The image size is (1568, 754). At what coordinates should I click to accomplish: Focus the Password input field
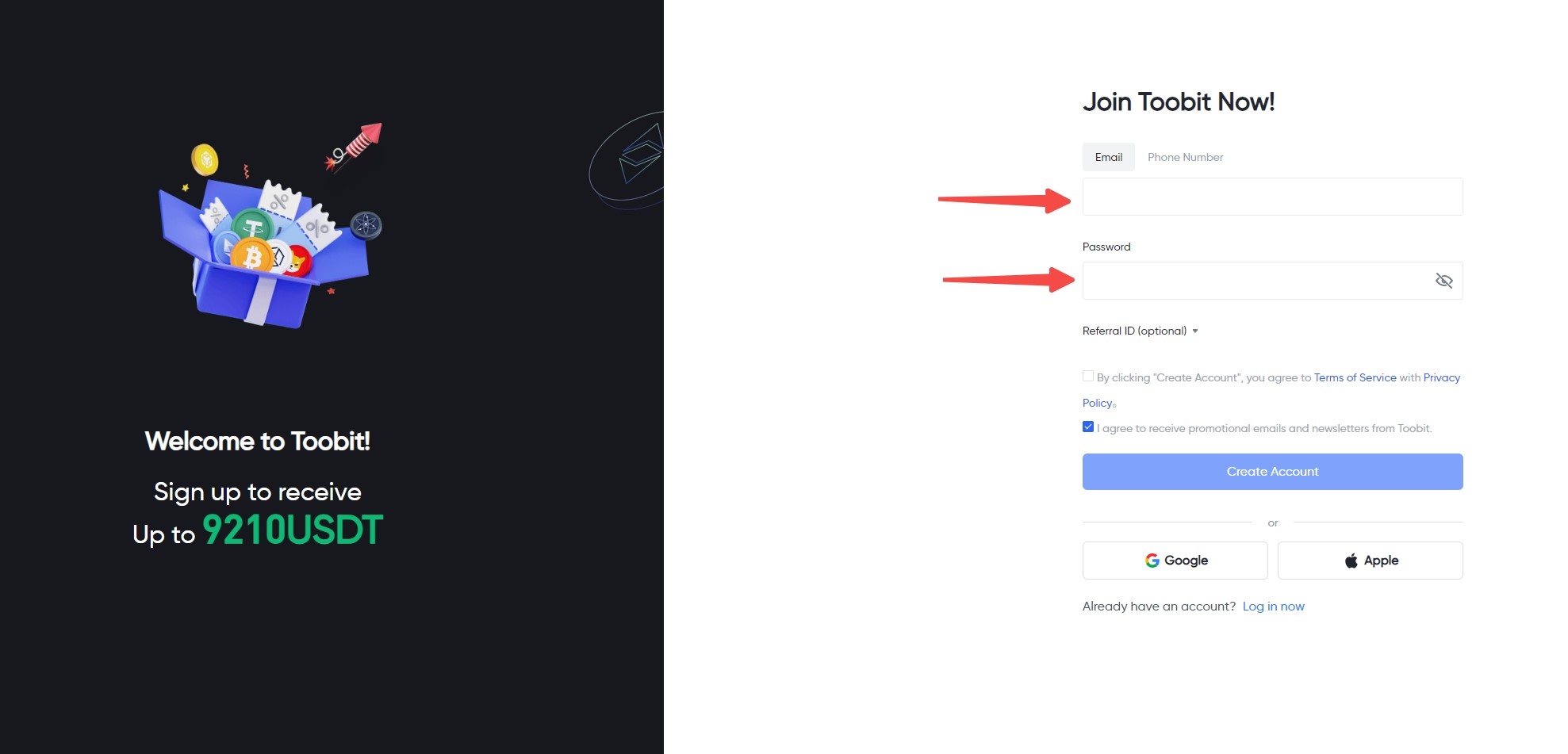[1253, 281]
